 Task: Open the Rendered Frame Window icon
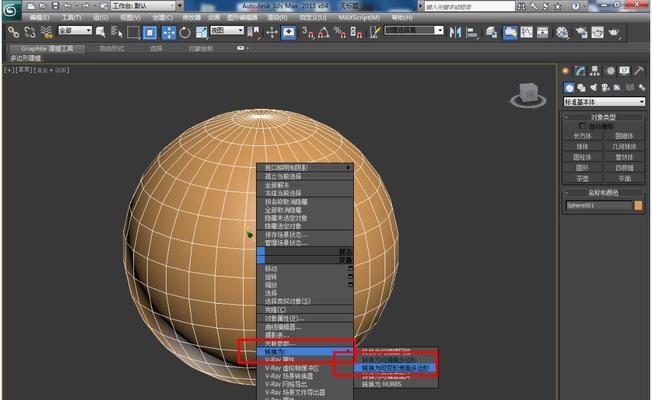(598, 32)
